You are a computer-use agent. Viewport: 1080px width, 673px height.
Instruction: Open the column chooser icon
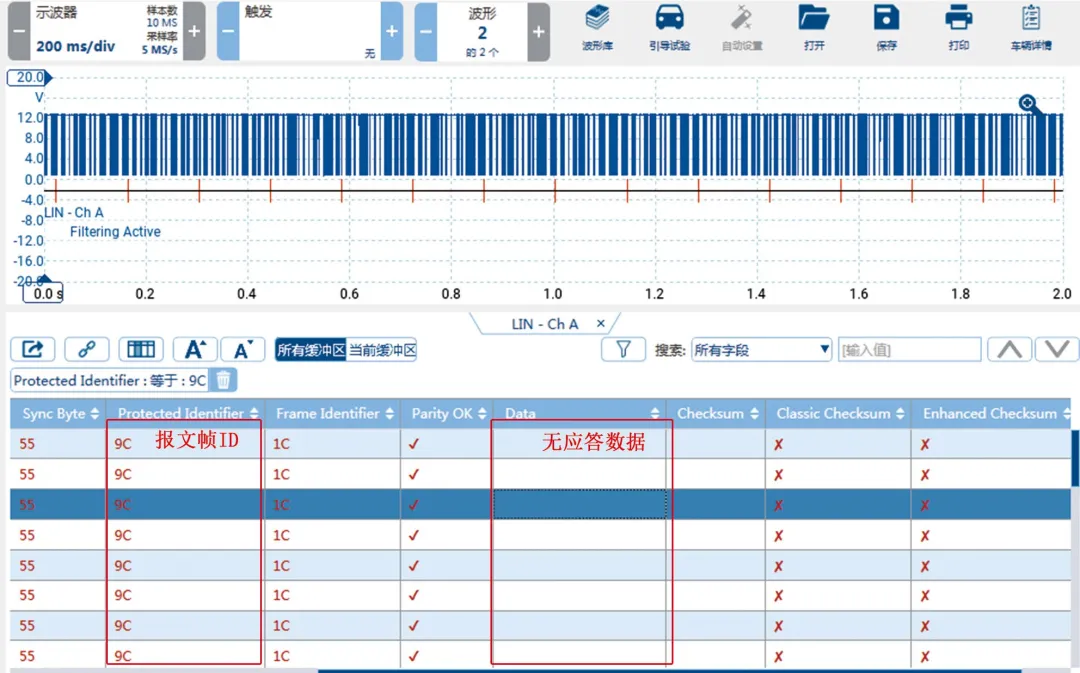(x=141, y=349)
